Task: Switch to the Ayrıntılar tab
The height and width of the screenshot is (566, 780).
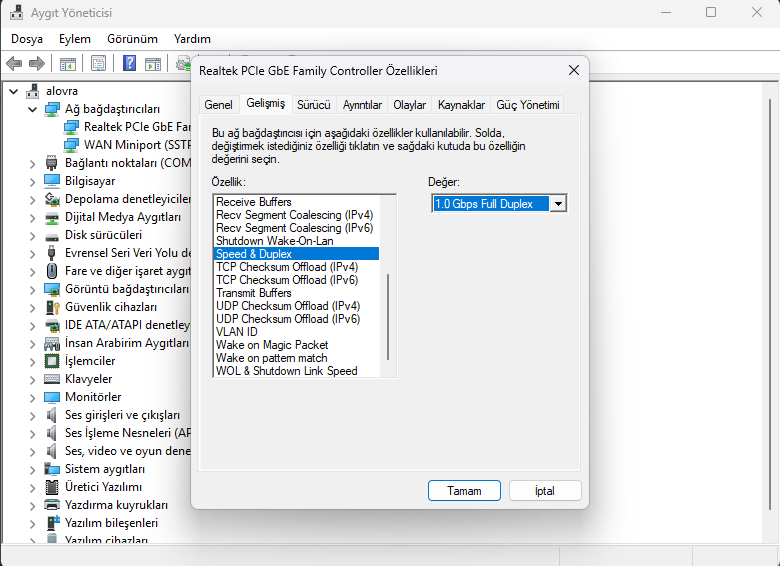Action: click(362, 105)
